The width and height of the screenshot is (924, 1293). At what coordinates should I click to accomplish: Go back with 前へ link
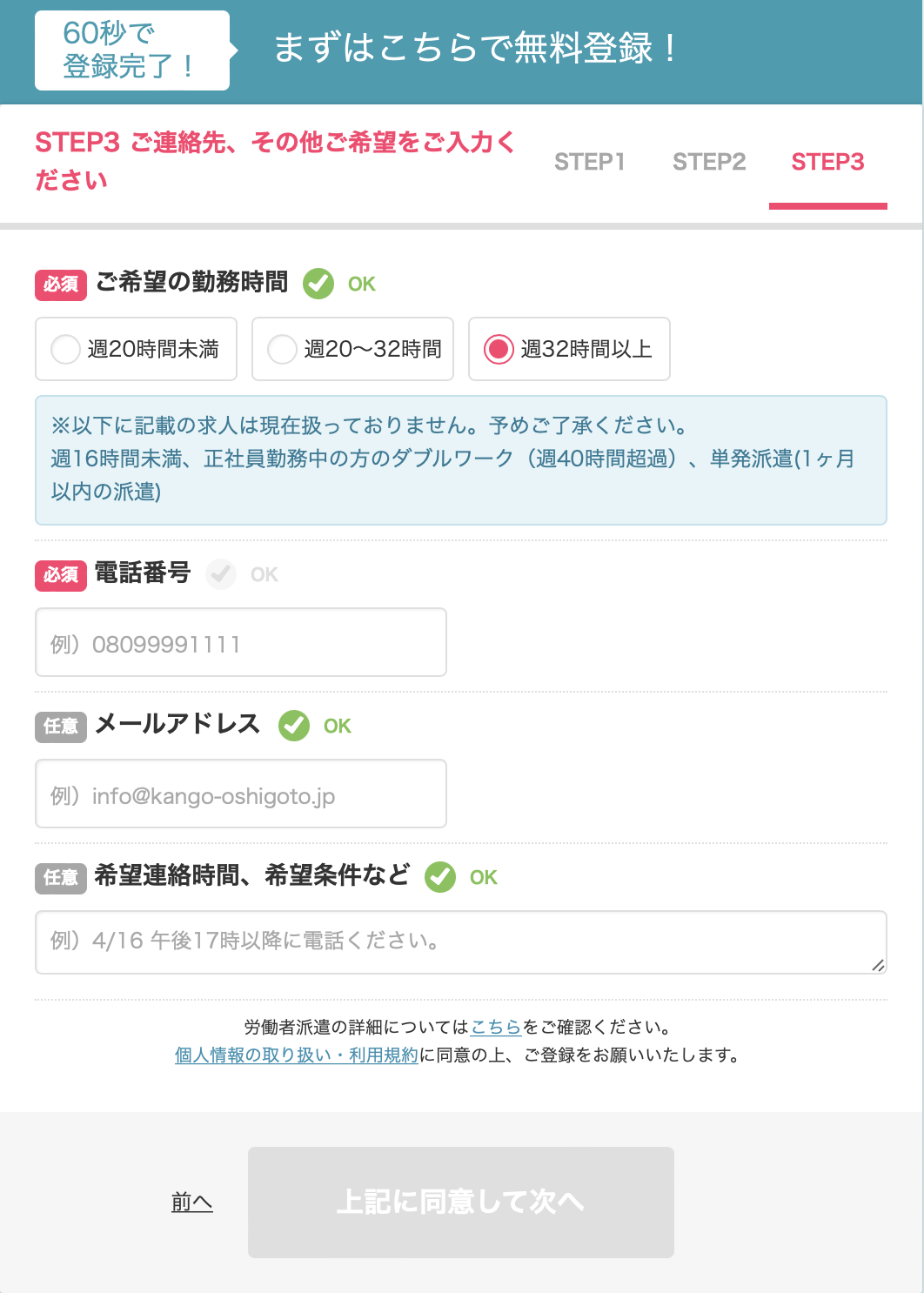click(192, 1203)
